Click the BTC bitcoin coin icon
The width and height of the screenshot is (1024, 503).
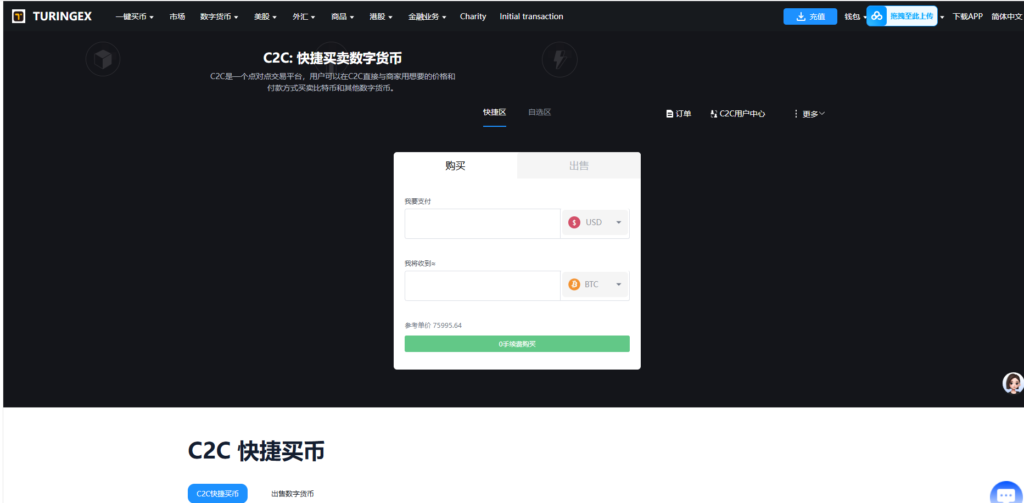[x=574, y=284]
